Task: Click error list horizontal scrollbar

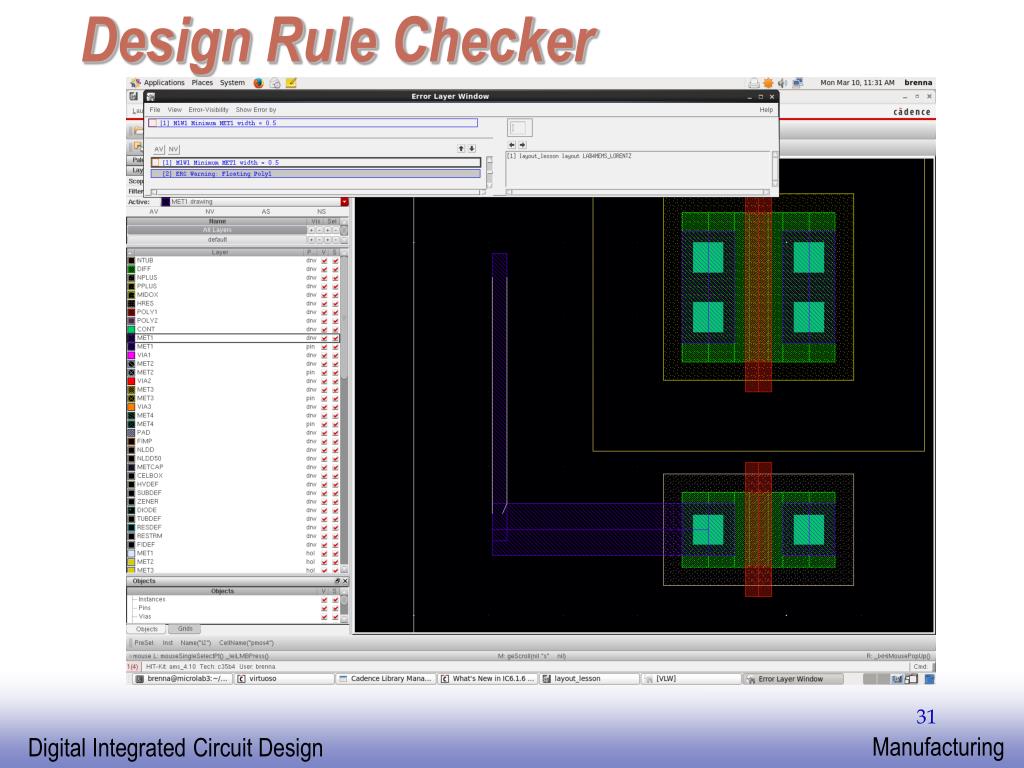Action: click(319, 192)
